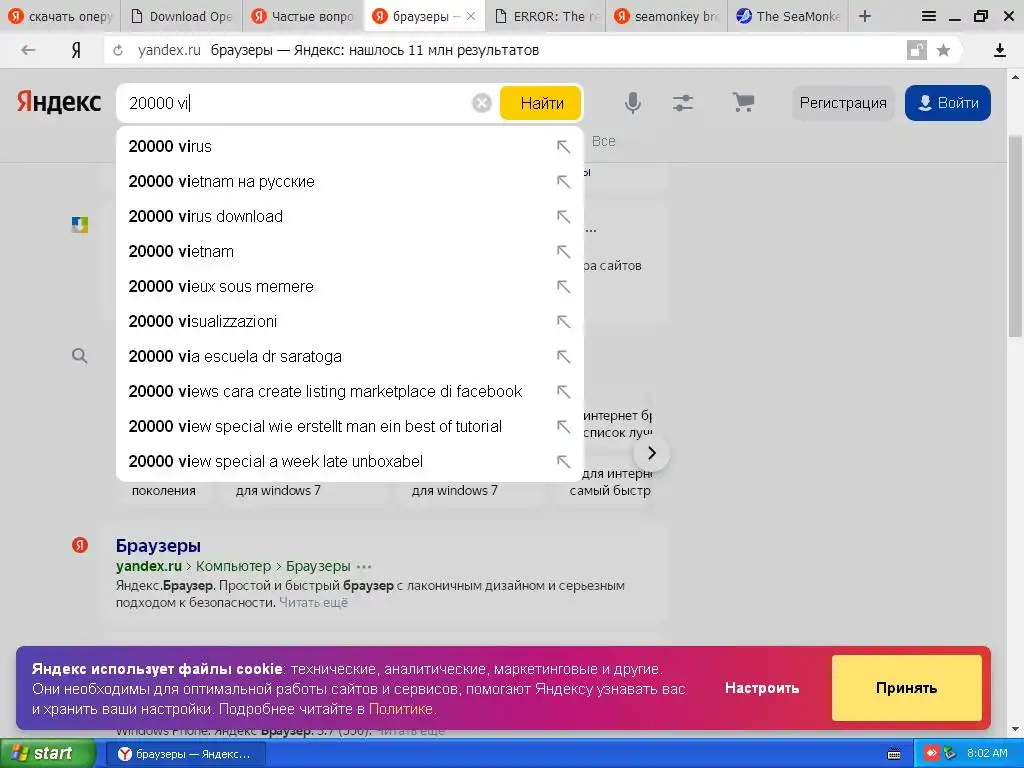Click the microphone voice search icon
This screenshot has width=1024, height=768.
[632, 103]
